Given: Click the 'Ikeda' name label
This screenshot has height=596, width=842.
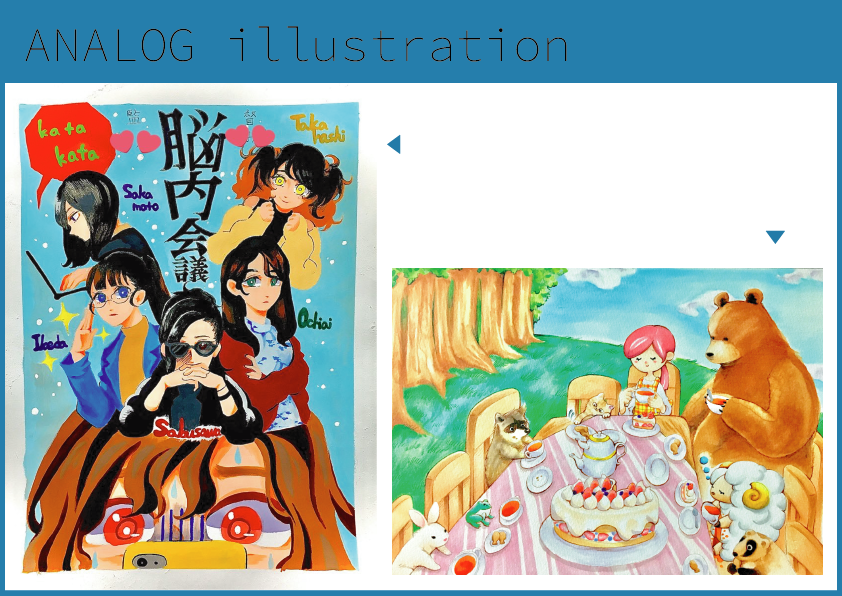Looking at the screenshot, I should (50, 343).
